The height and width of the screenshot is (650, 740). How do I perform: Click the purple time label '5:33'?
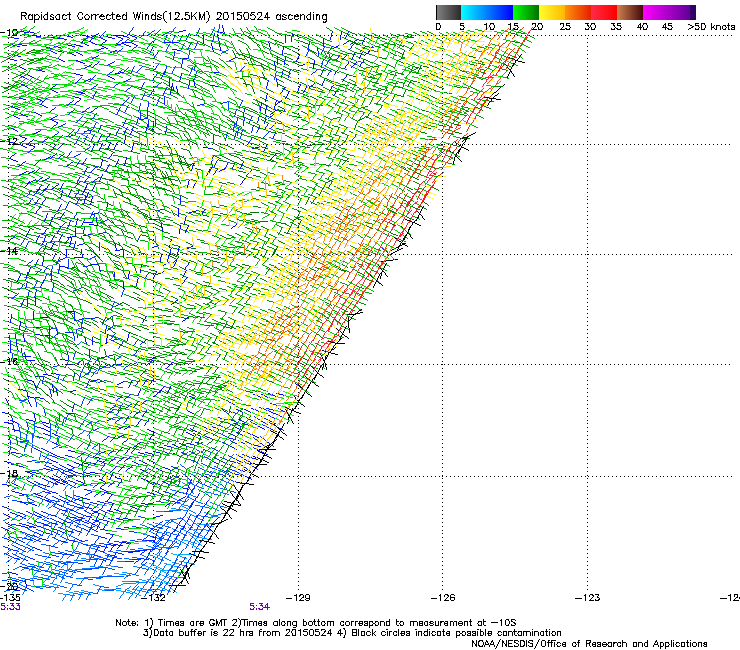[x=10, y=607]
